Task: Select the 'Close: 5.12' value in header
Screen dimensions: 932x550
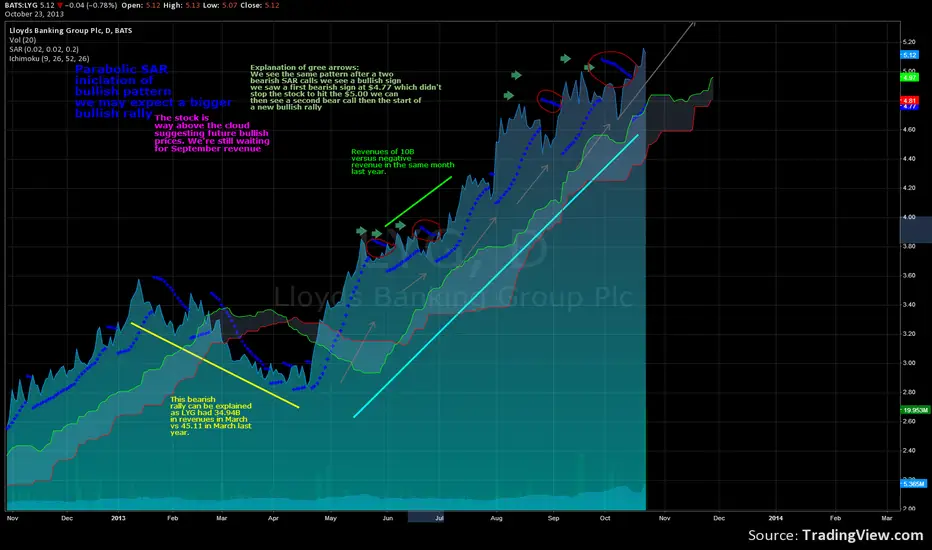Action: point(259,5)
